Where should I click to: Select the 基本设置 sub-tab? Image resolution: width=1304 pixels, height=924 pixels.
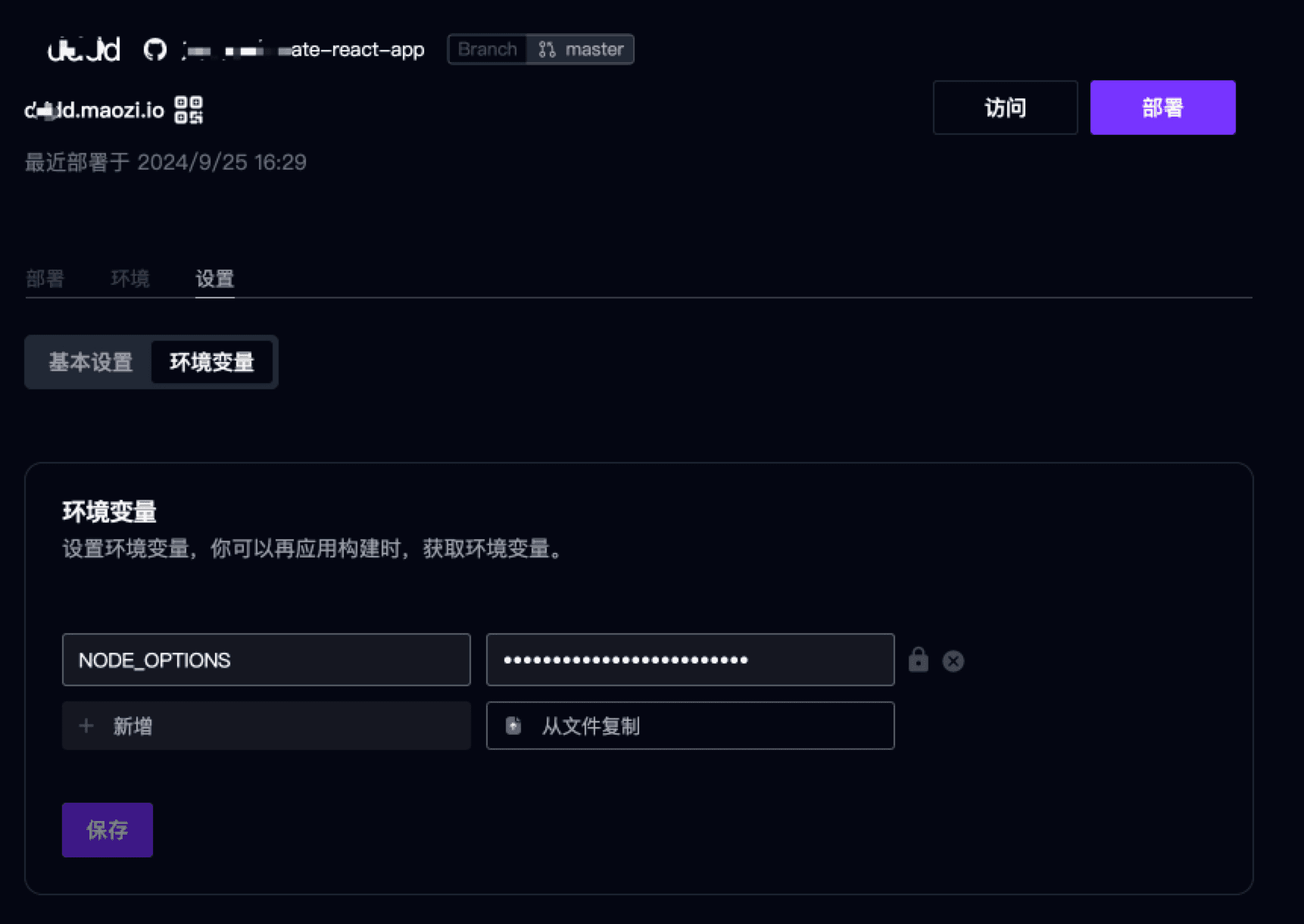pos(91,362)
